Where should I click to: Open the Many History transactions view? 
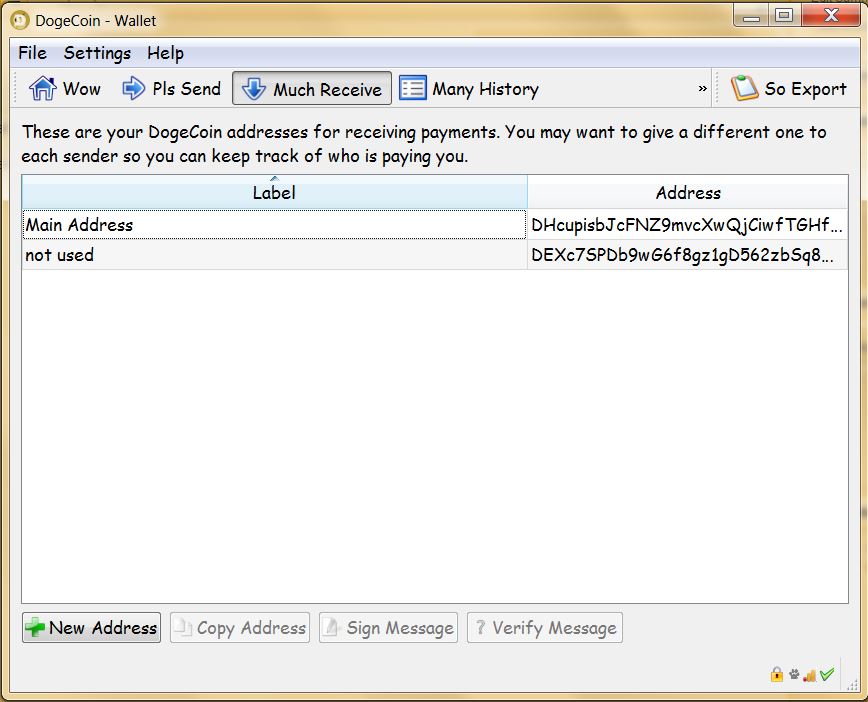point(469,89)
